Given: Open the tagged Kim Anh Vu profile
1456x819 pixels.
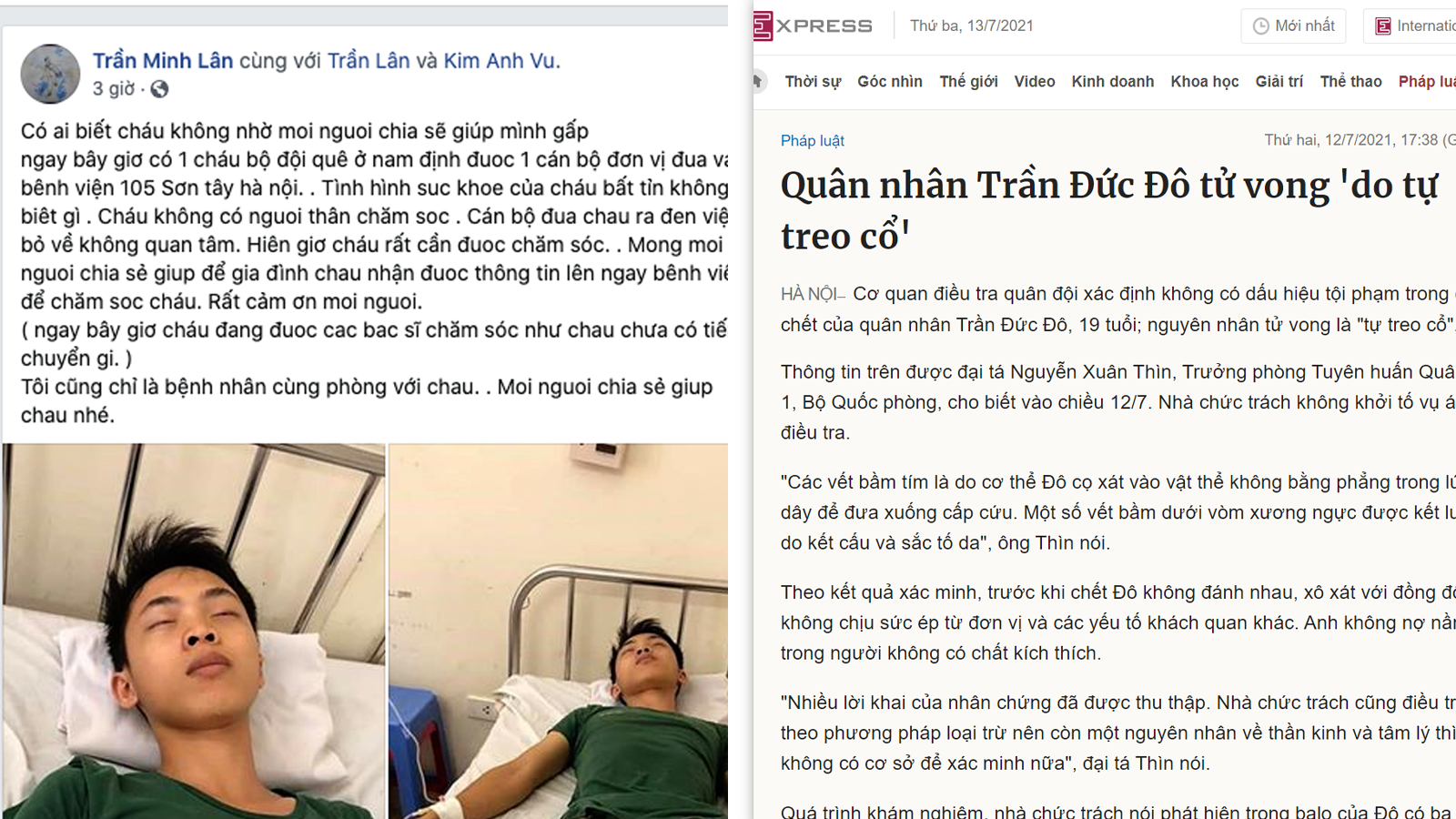Looking at the screenshot, I should 499,61.
